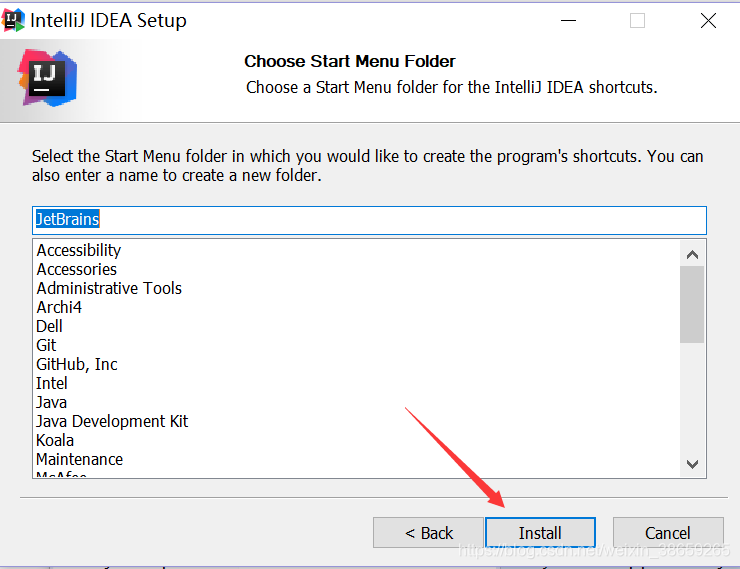The width and height of the screenshot is (740, 569).
Task: Click the IntelliJ IDEA title bar icon
Action: 13,21
